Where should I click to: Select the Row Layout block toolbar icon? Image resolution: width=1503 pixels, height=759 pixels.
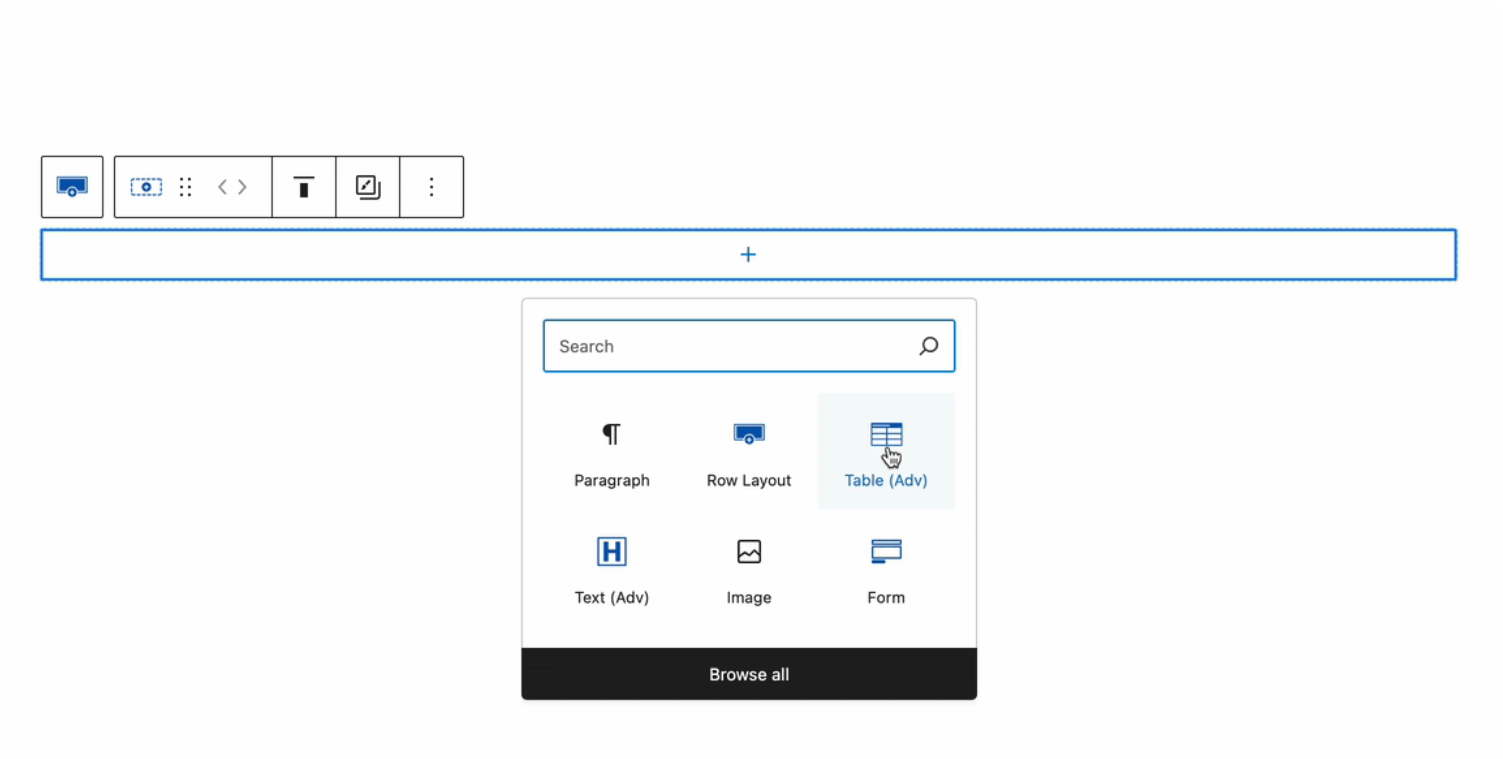(x=71, y=186)
